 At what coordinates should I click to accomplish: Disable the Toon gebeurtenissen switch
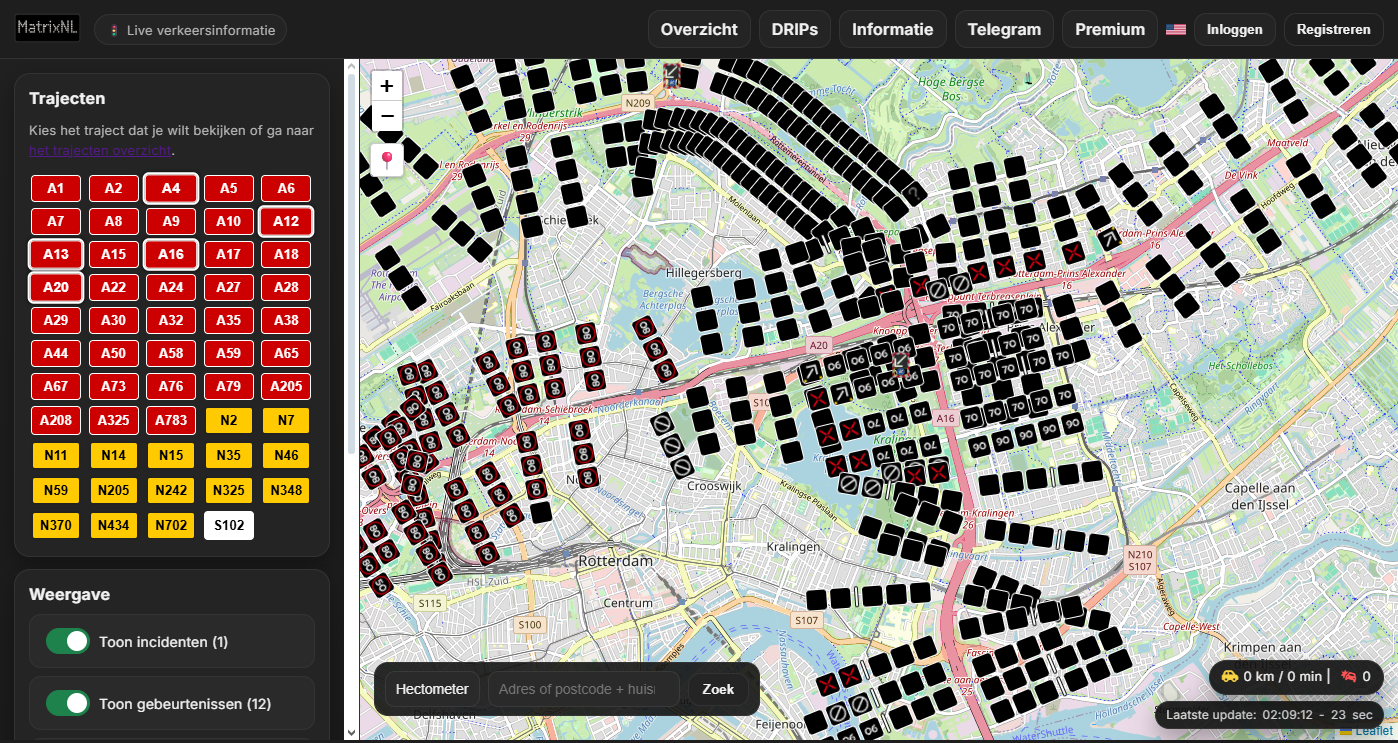[68, 703]
